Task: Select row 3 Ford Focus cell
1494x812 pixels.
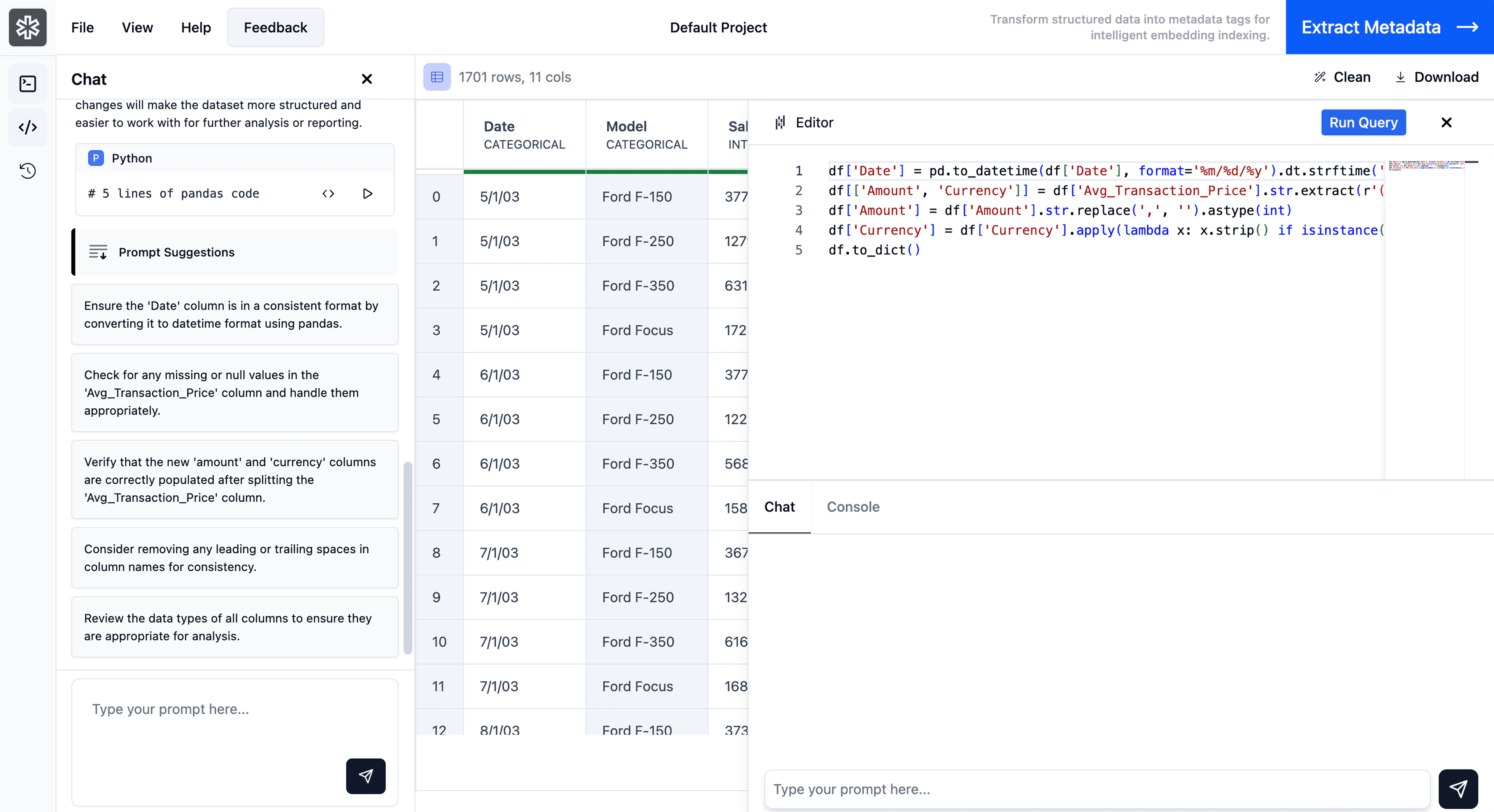Action: (x=647, y=330)
